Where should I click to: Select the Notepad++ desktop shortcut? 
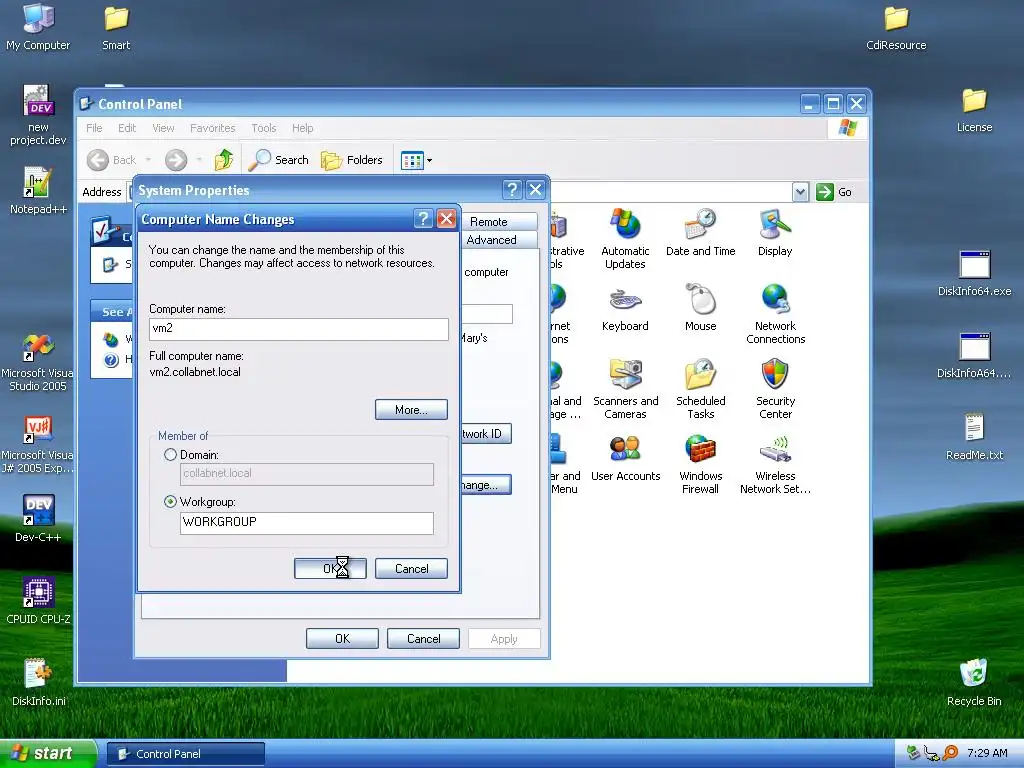click(38, 191)
